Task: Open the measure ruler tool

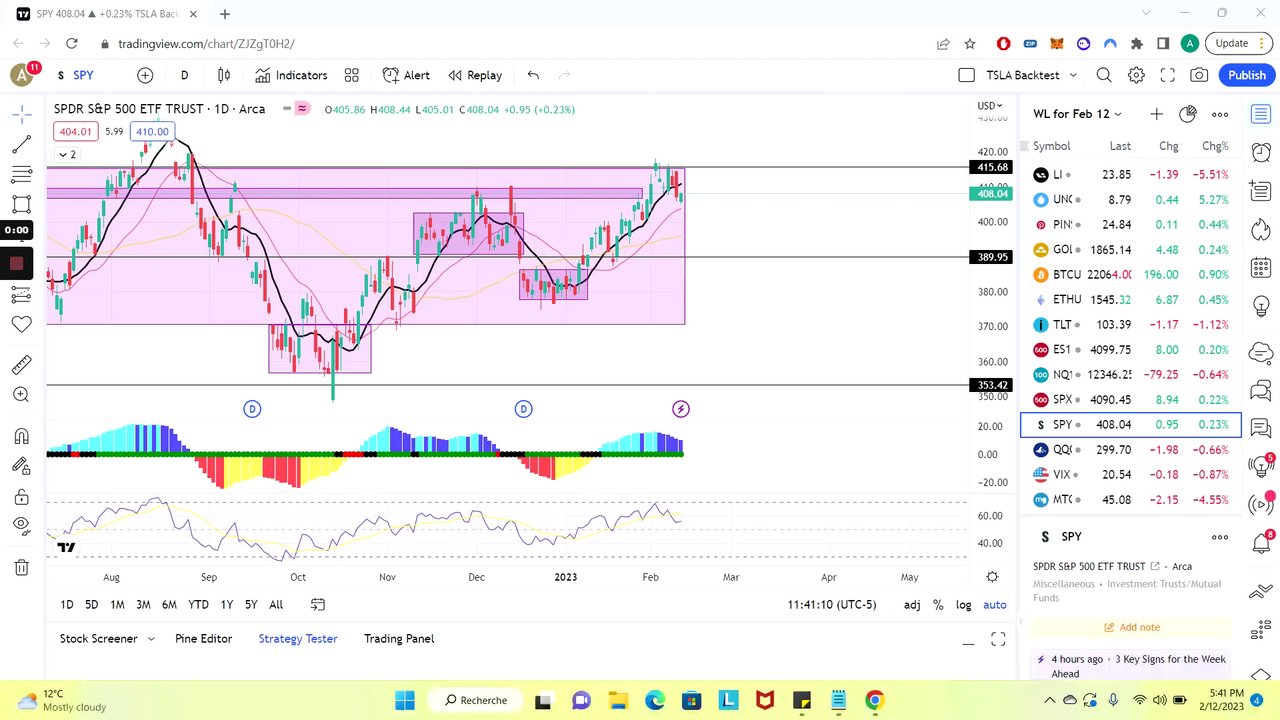Action: tap(21, 365)
